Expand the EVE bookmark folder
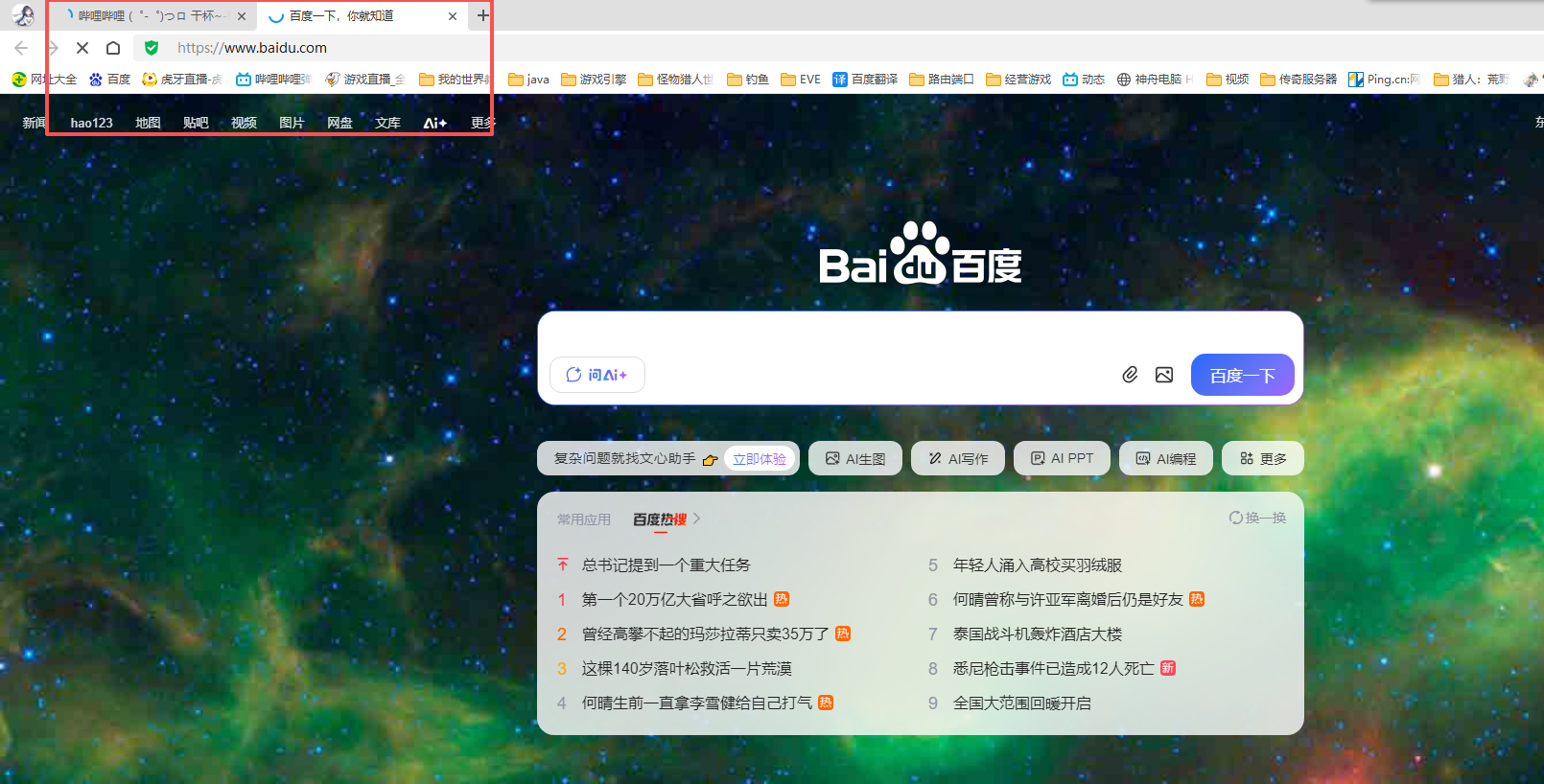 click(x=801, y=80)
